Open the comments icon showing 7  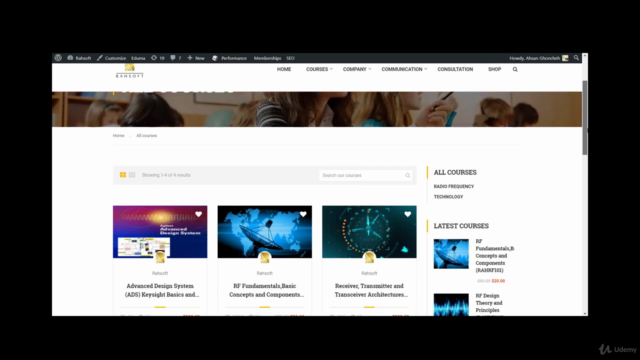pos(176,58)
